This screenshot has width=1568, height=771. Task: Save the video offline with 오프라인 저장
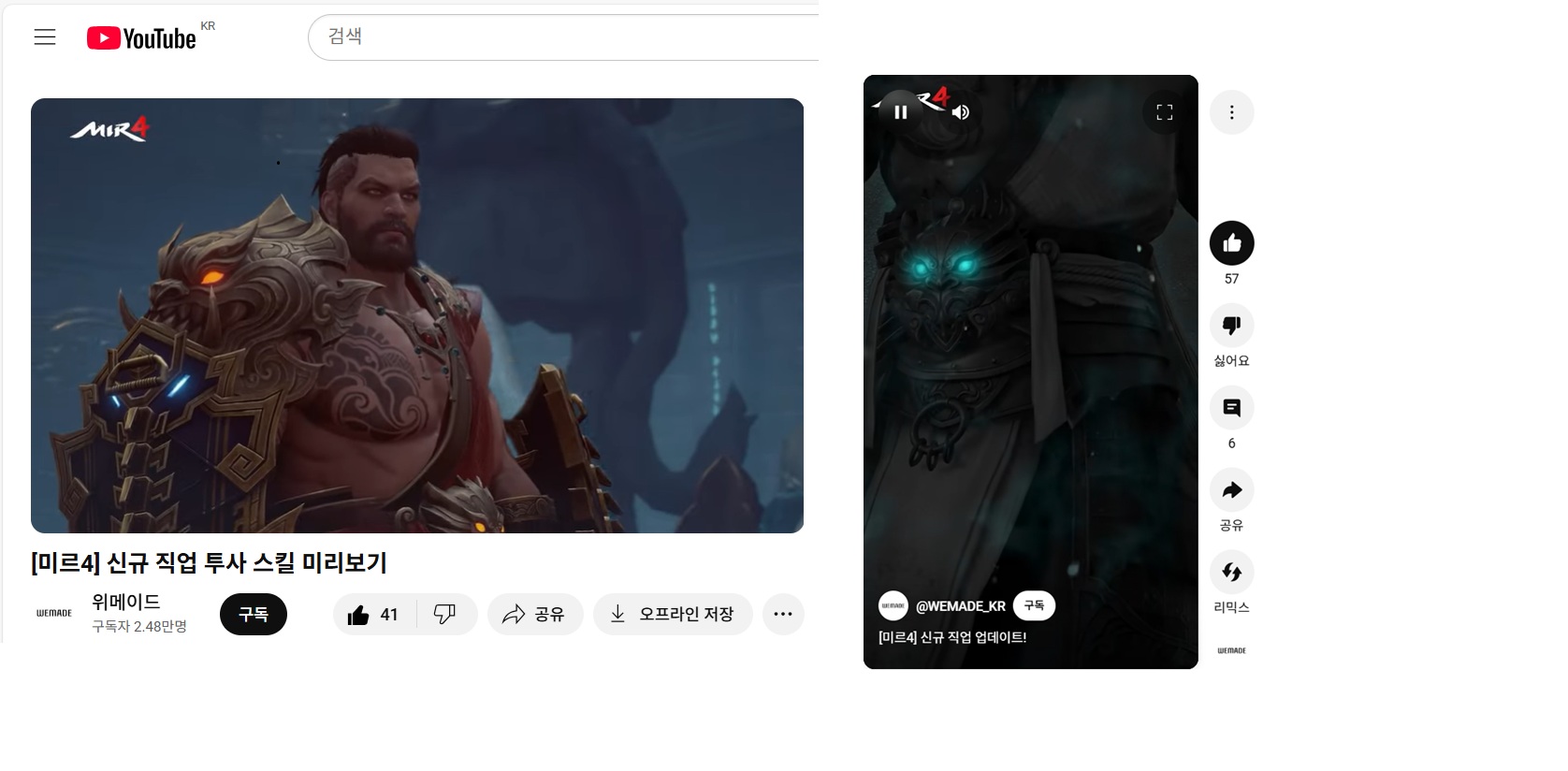point(673,615)
